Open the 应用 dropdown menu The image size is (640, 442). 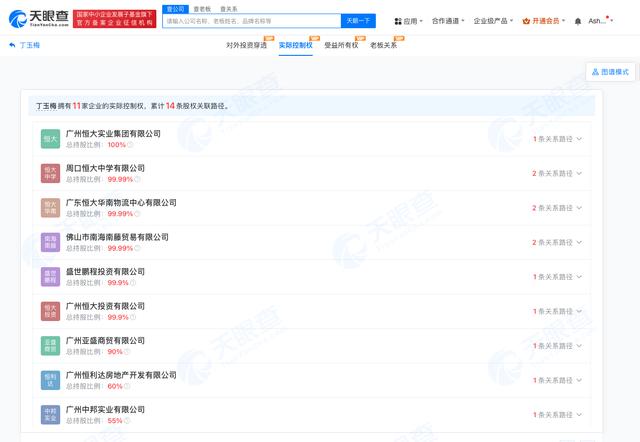tap(409, 21)
